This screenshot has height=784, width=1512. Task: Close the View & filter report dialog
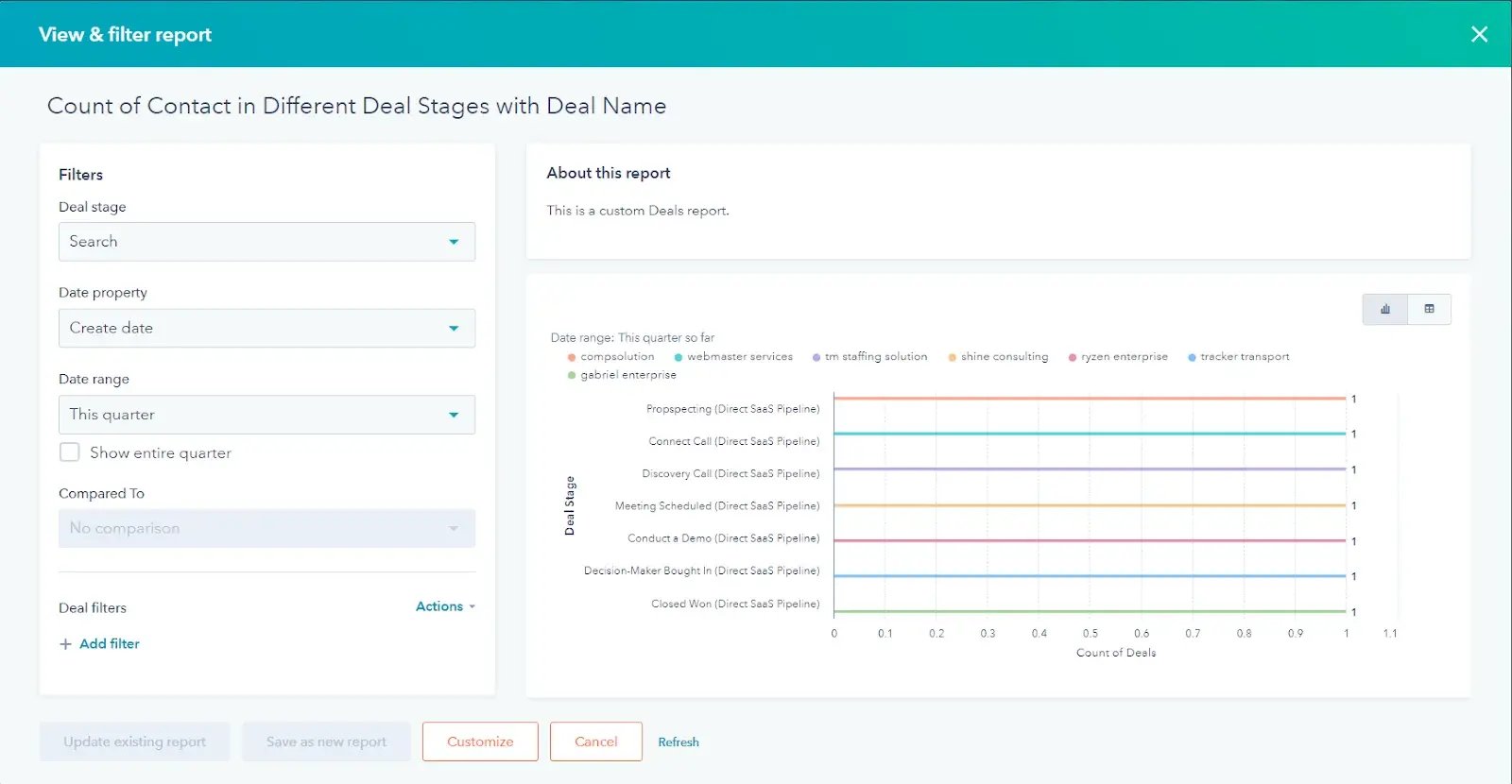[1479, 34]
